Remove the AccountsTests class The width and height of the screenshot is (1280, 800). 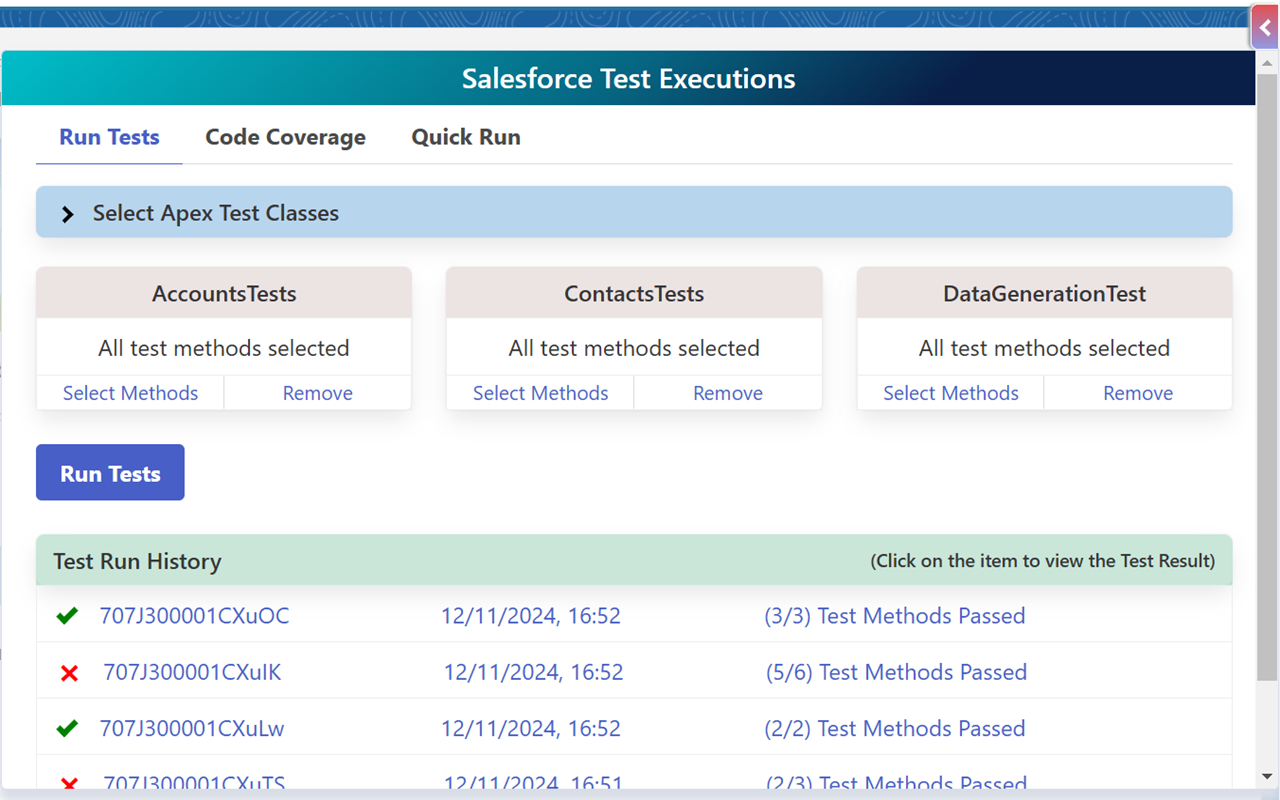(x=317, y=393)
